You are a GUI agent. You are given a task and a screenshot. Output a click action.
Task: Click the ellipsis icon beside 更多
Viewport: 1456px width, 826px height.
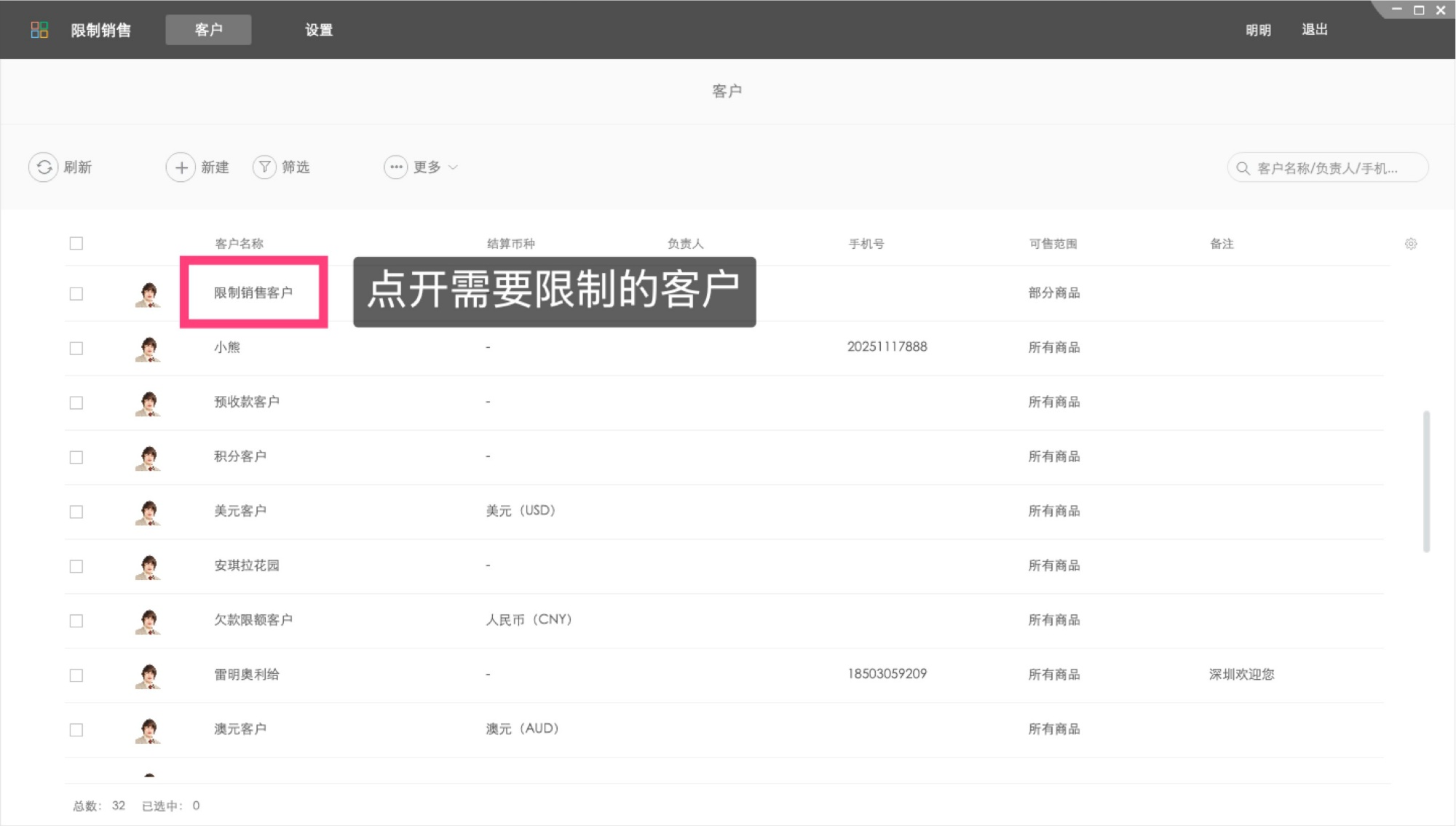[395, 167]
